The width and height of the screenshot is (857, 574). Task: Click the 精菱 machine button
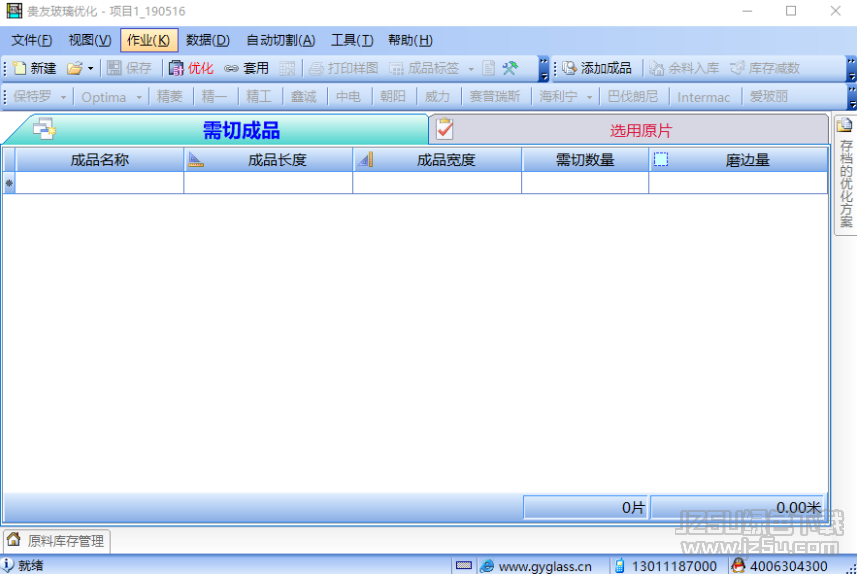[169, 97]
